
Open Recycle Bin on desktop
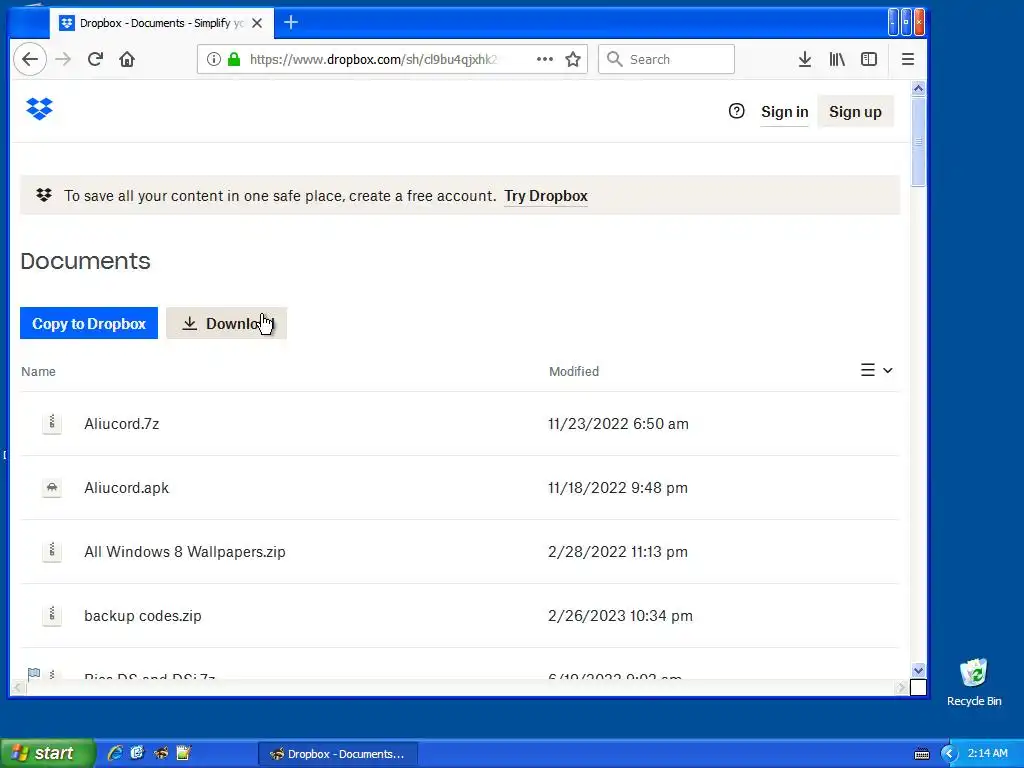pos(974,682)
